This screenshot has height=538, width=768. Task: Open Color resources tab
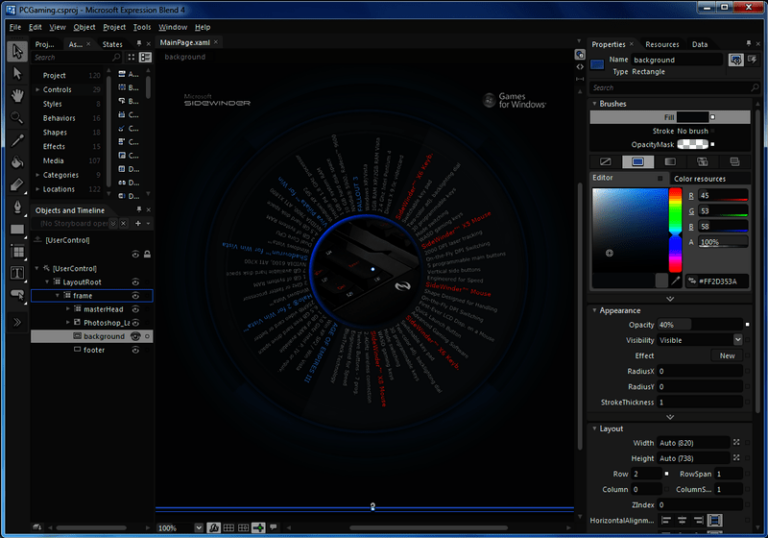pyautogui.click(x=699, y=179)
